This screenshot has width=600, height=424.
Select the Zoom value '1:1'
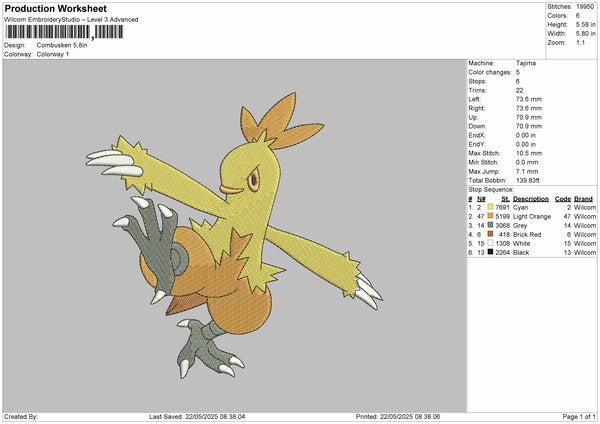pos(580,42)
